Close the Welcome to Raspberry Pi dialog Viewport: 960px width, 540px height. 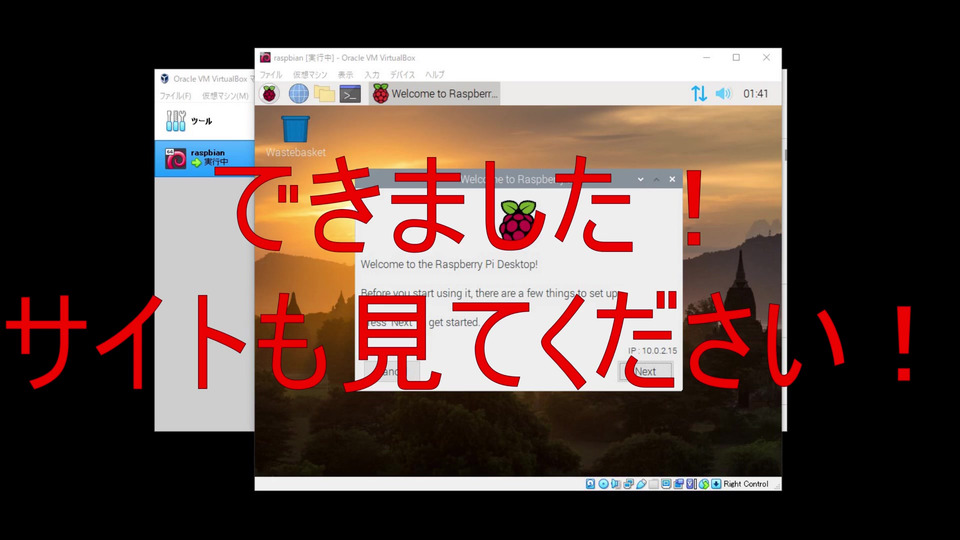pos(672,179)
